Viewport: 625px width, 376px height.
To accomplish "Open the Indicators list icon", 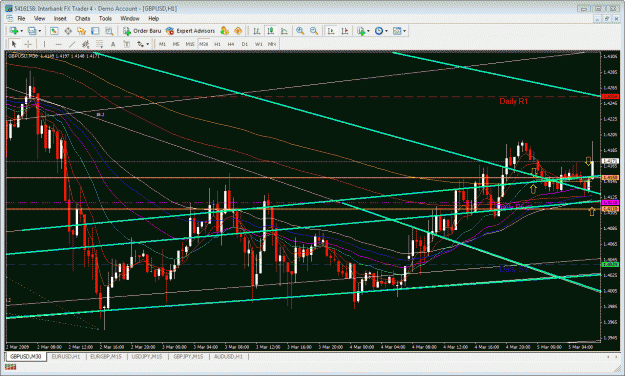I will point(361,31).
